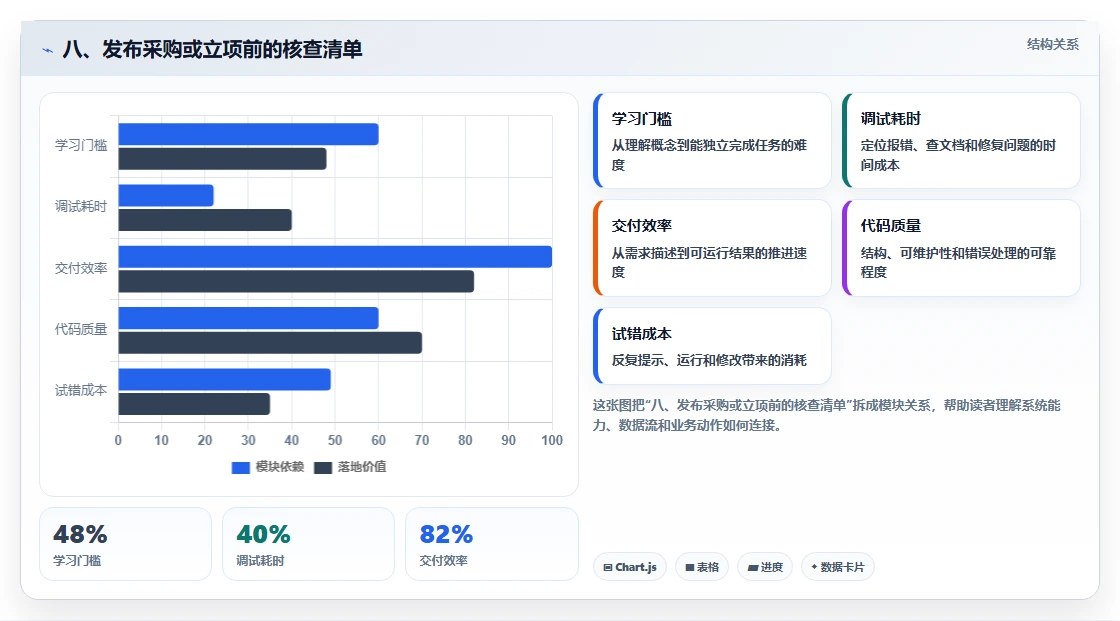The width and height of the screenshot is (1120, 621).
Task: Click the heading 八、发布采购或立项前的核查清单
Action: pyautogui.click(x=212, y=49)
